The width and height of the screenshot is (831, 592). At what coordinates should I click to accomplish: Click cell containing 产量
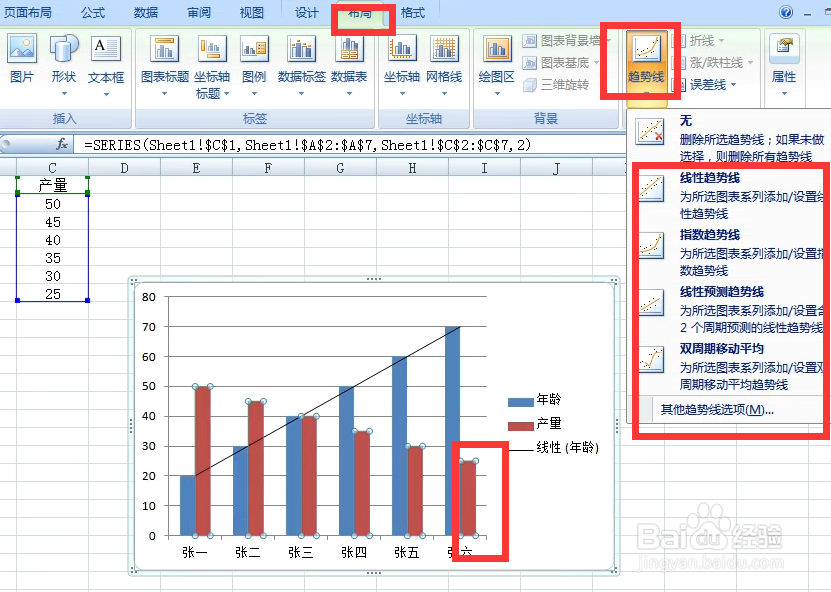(x=52, y=185)
